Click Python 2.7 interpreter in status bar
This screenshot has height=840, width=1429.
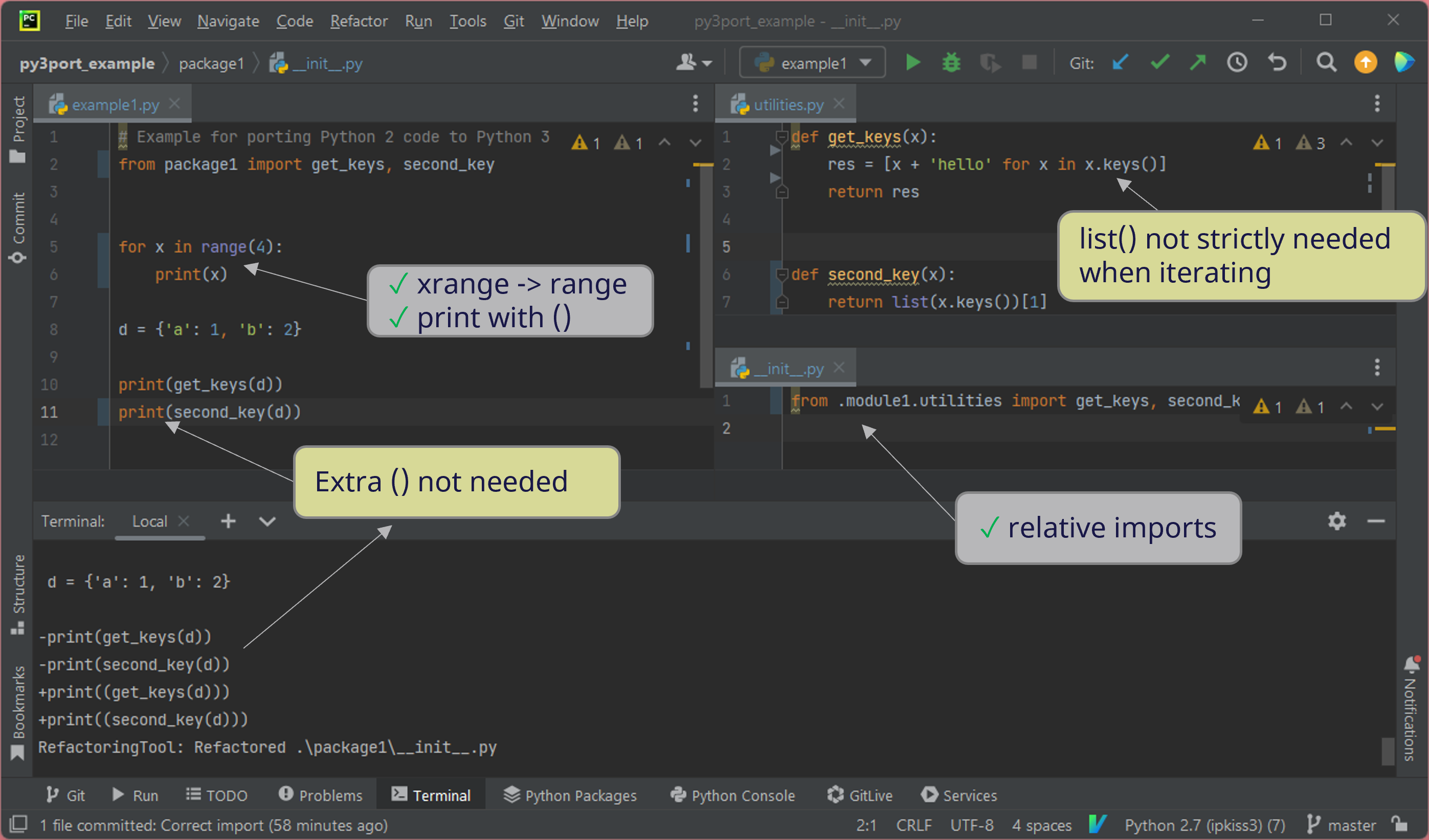[x=1204, y=825]
